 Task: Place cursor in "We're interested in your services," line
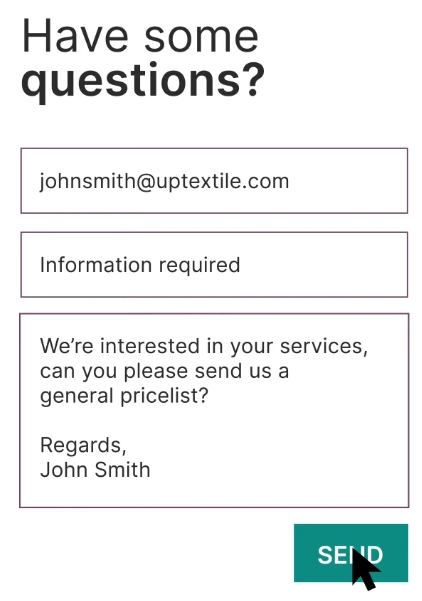[204, 346]
